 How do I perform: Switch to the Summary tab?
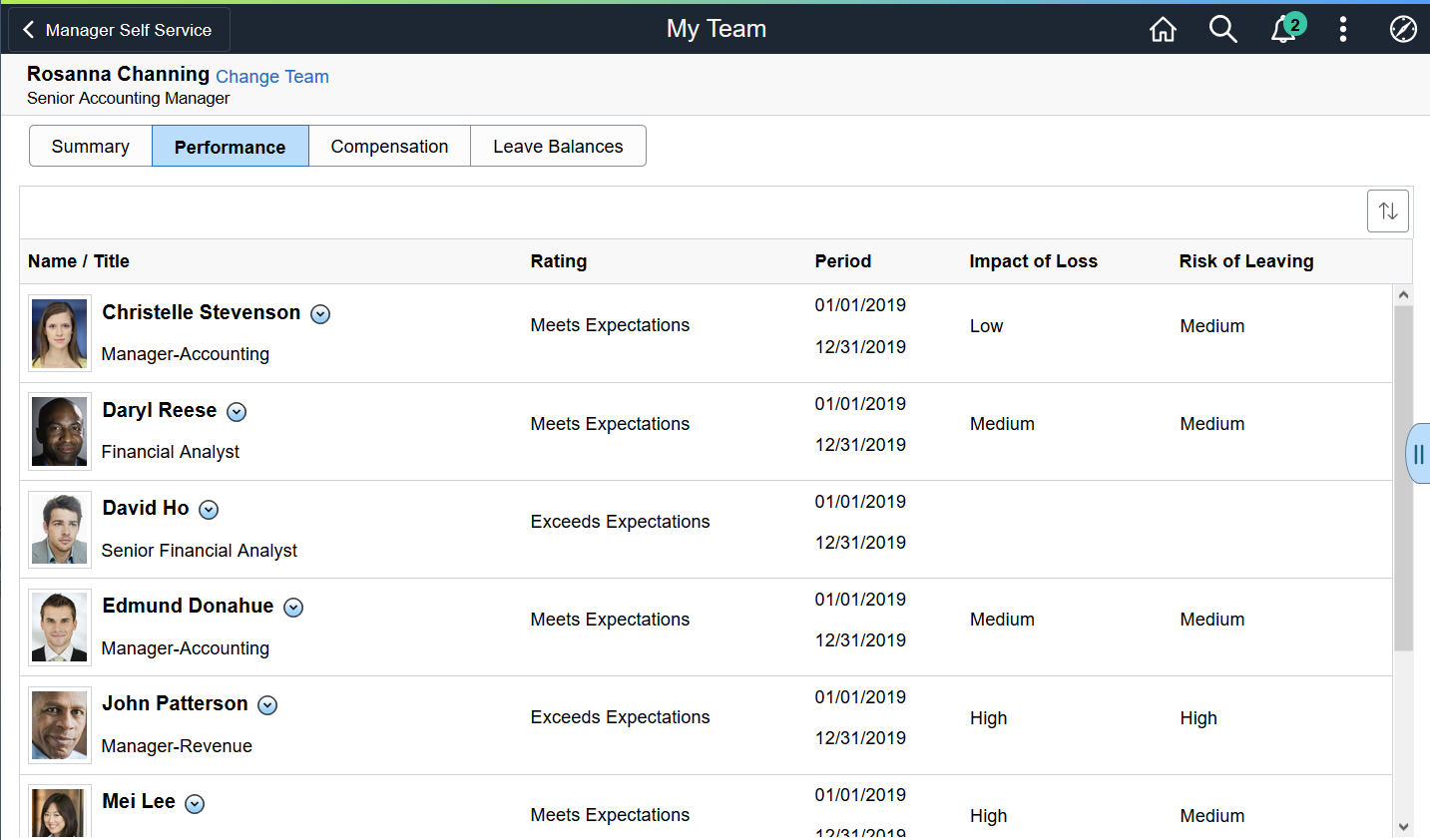(x=91, y=146)
